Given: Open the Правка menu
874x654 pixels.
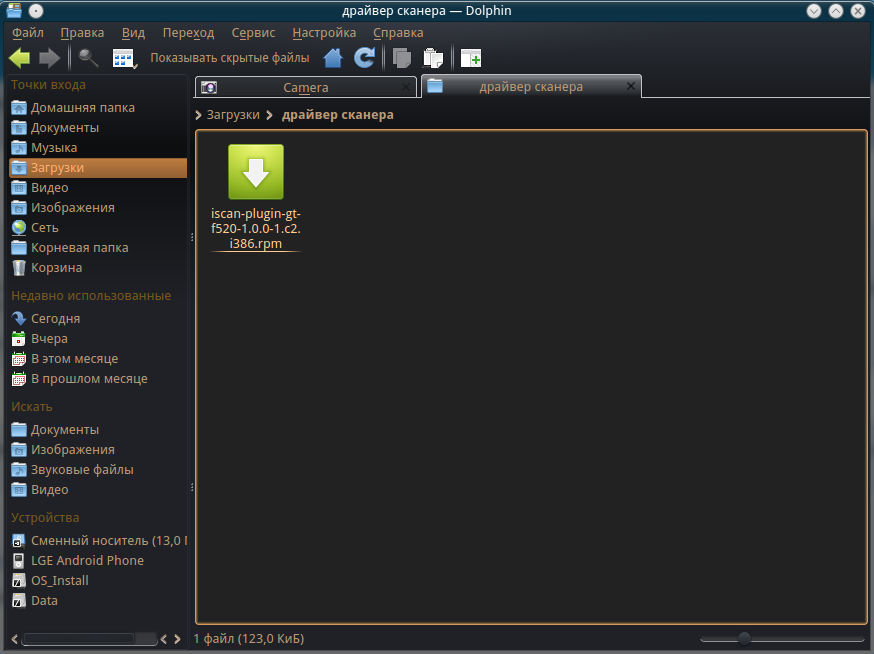Looking at the screenshot, I should [82, 33].
